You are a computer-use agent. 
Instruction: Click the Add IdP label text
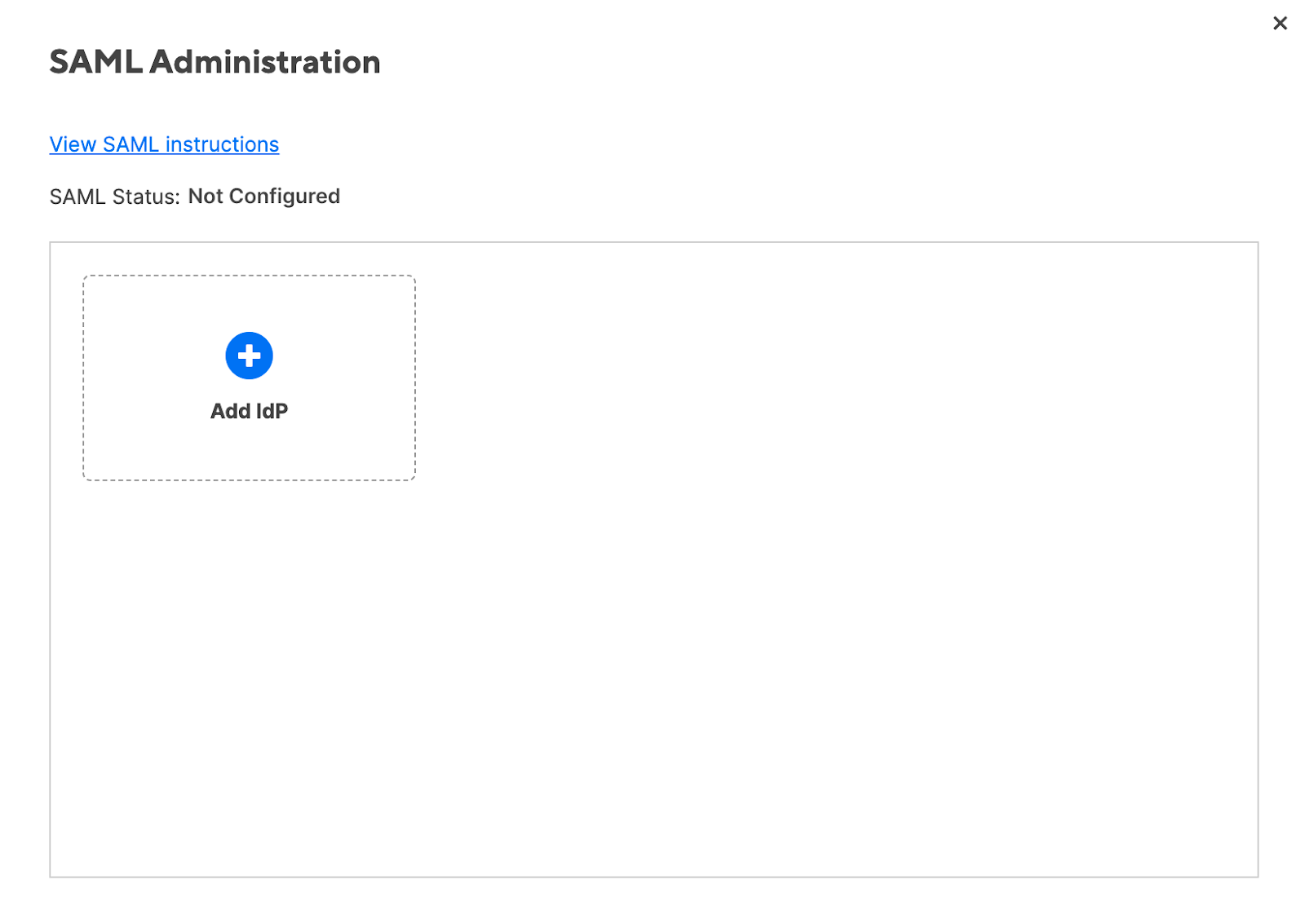[x=249, y=411]
